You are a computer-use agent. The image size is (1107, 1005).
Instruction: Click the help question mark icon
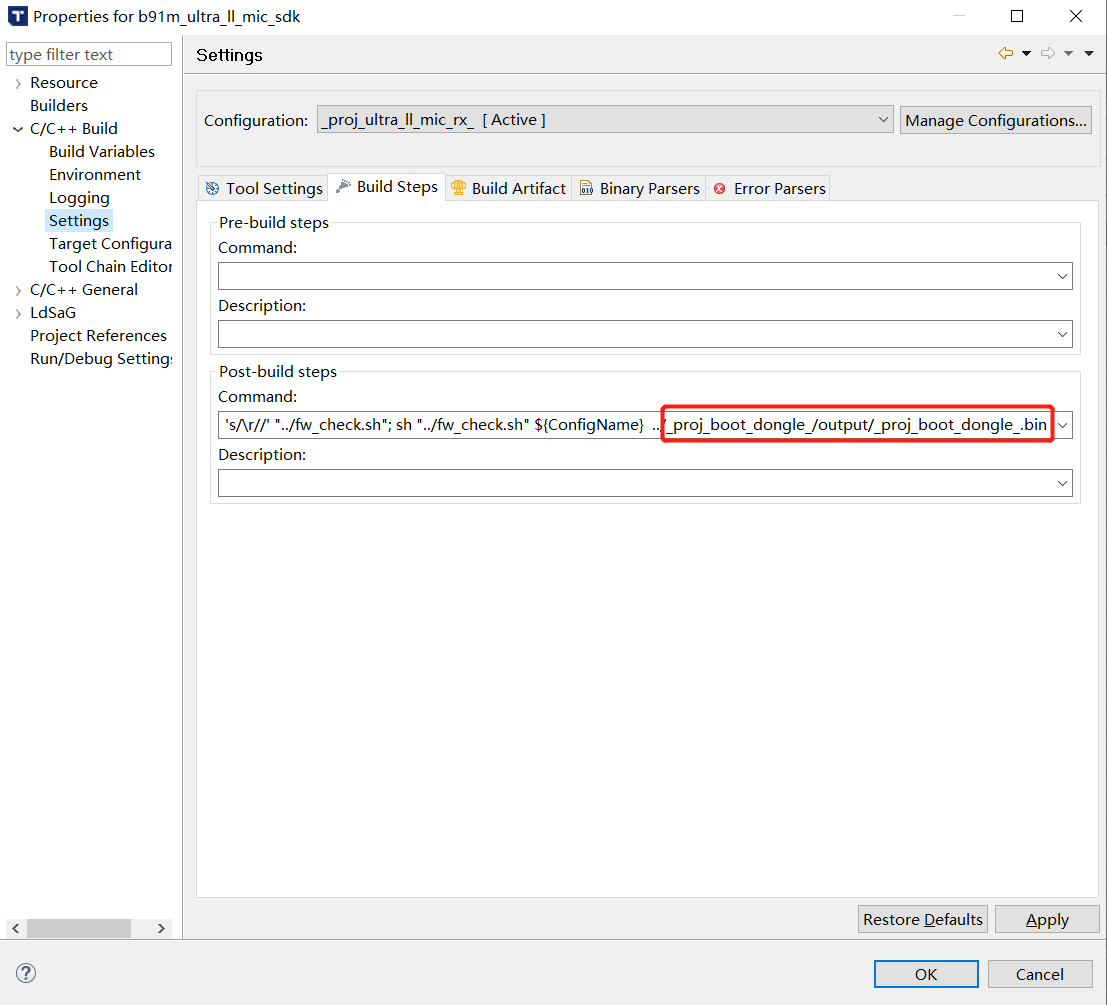click(26, 973)
